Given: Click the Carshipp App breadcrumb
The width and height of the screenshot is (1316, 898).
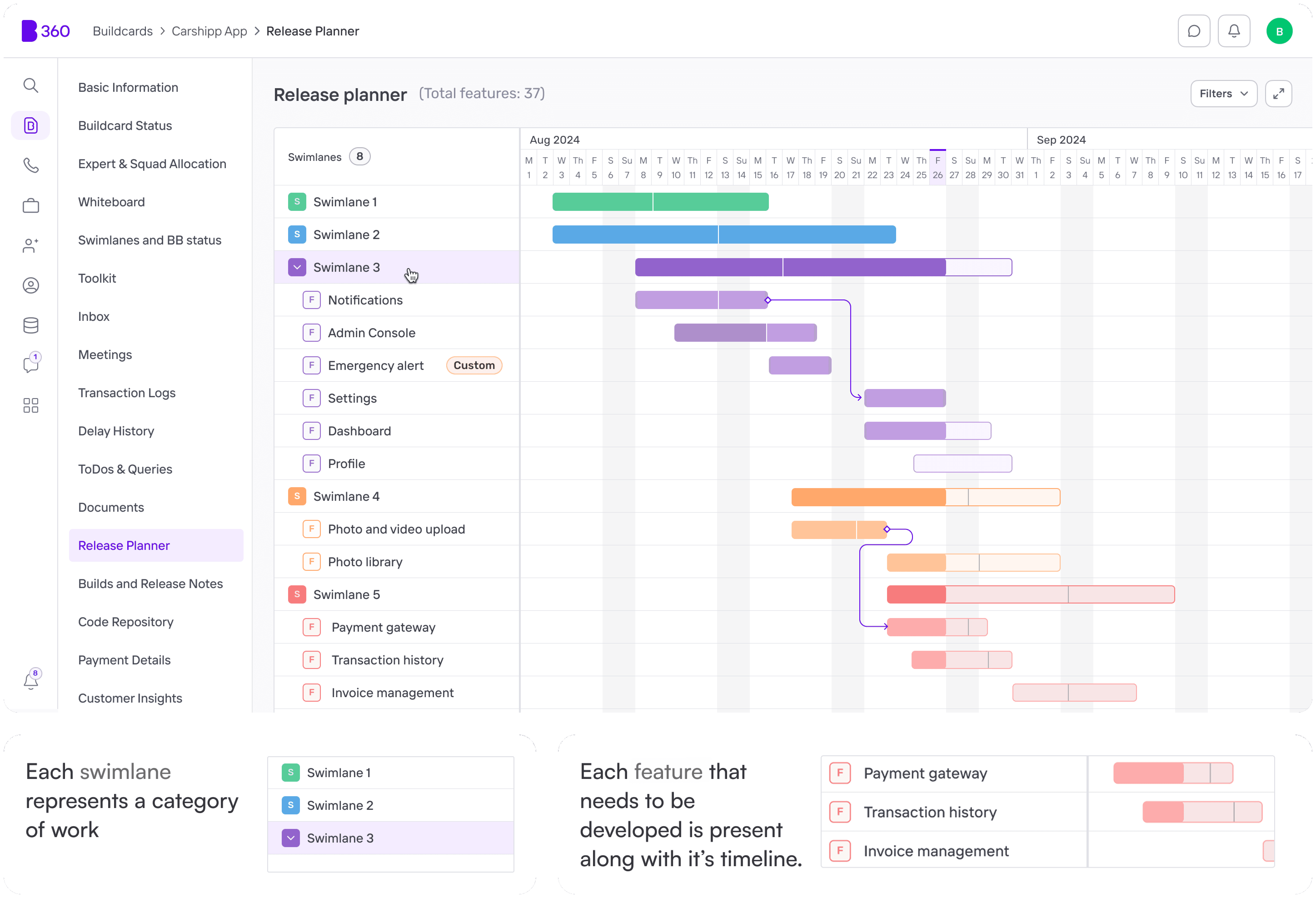Looking at the screenshot, I should (209, 31).
